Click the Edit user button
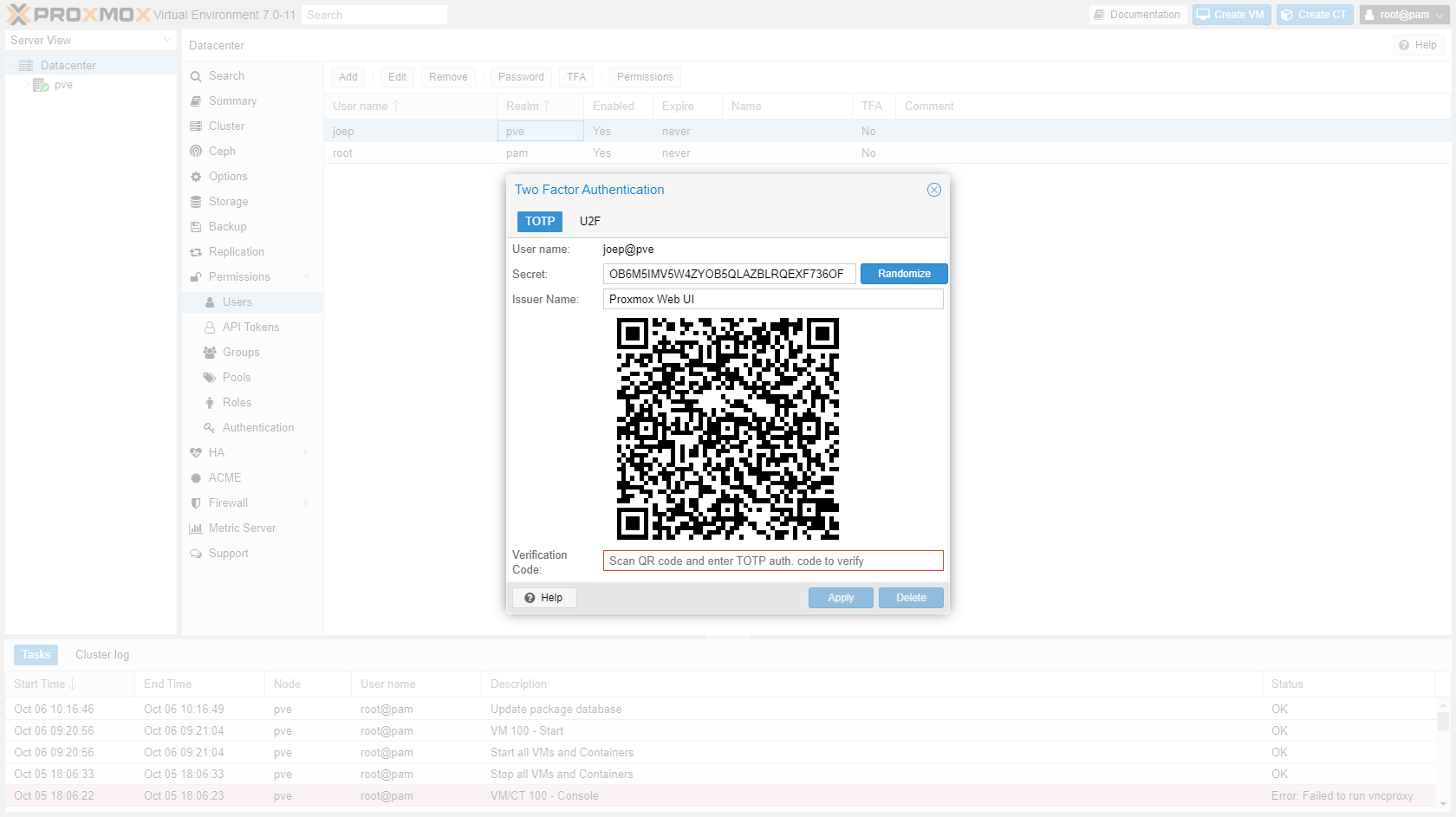This screenshot has height=817, width=1456. (397, 77)
